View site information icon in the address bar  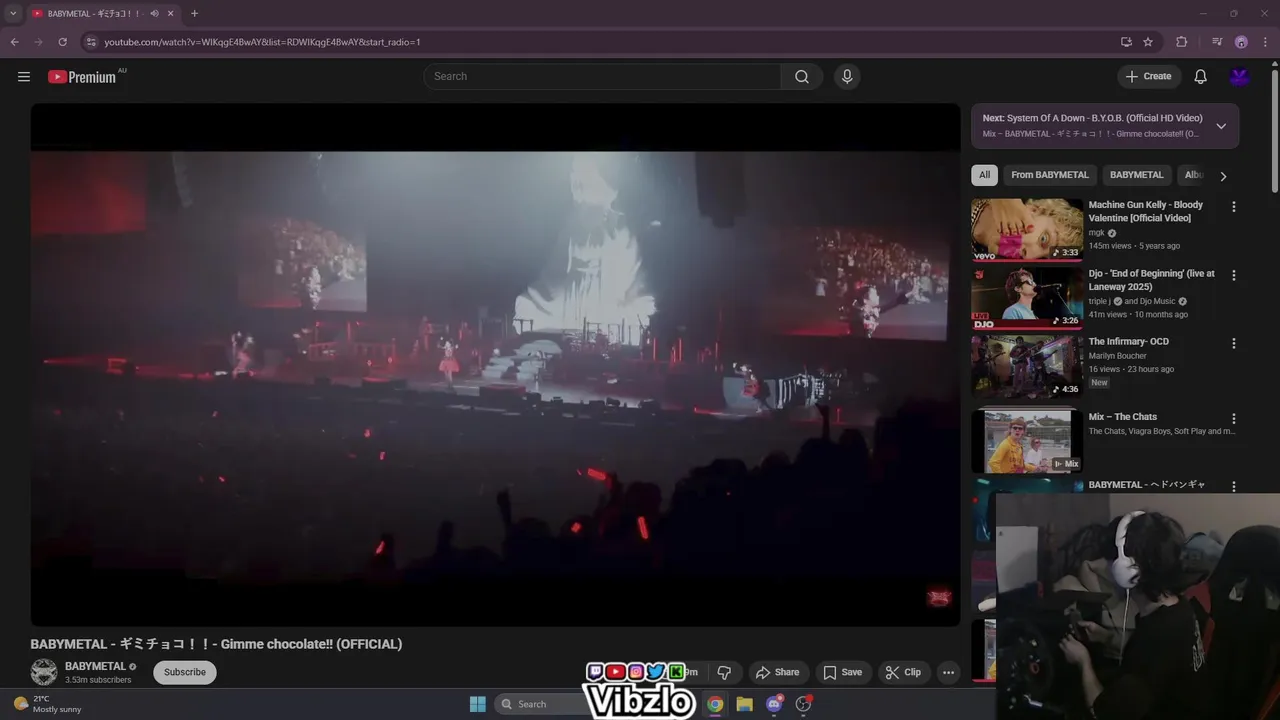tap(91, 42)
